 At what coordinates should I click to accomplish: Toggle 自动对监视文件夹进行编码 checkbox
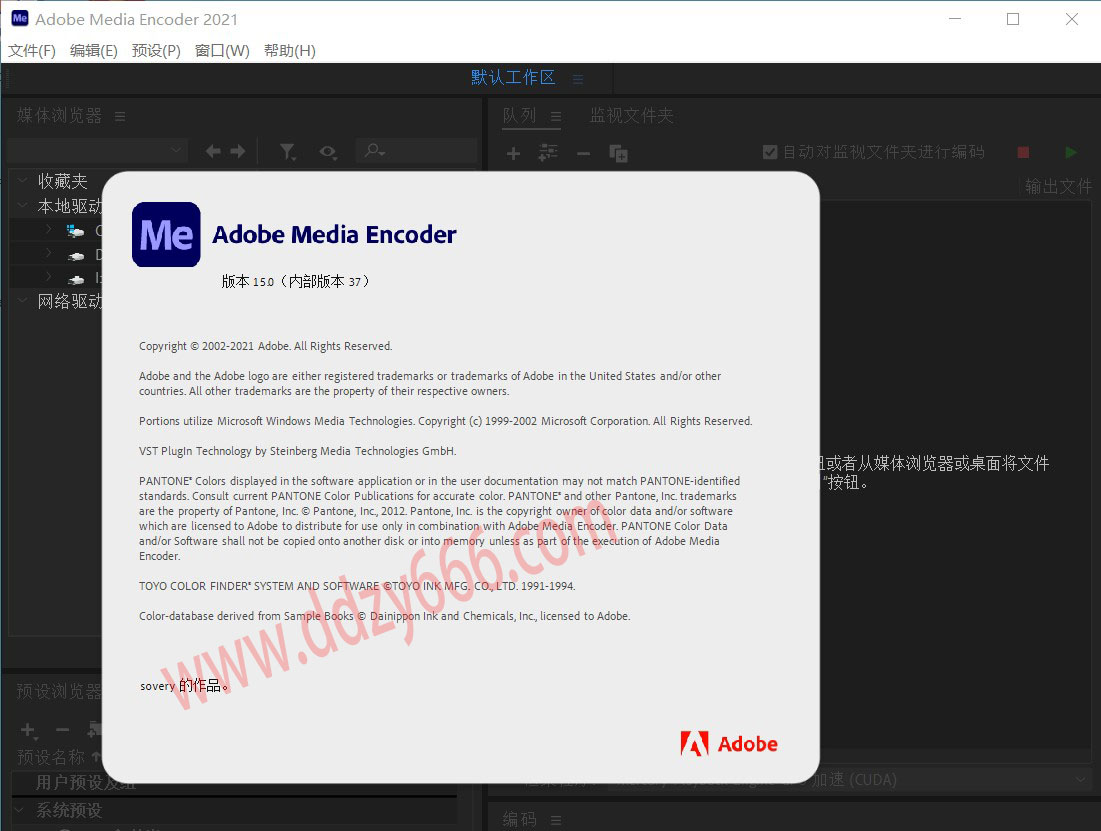pyautogui.click(x=770, y=152)
